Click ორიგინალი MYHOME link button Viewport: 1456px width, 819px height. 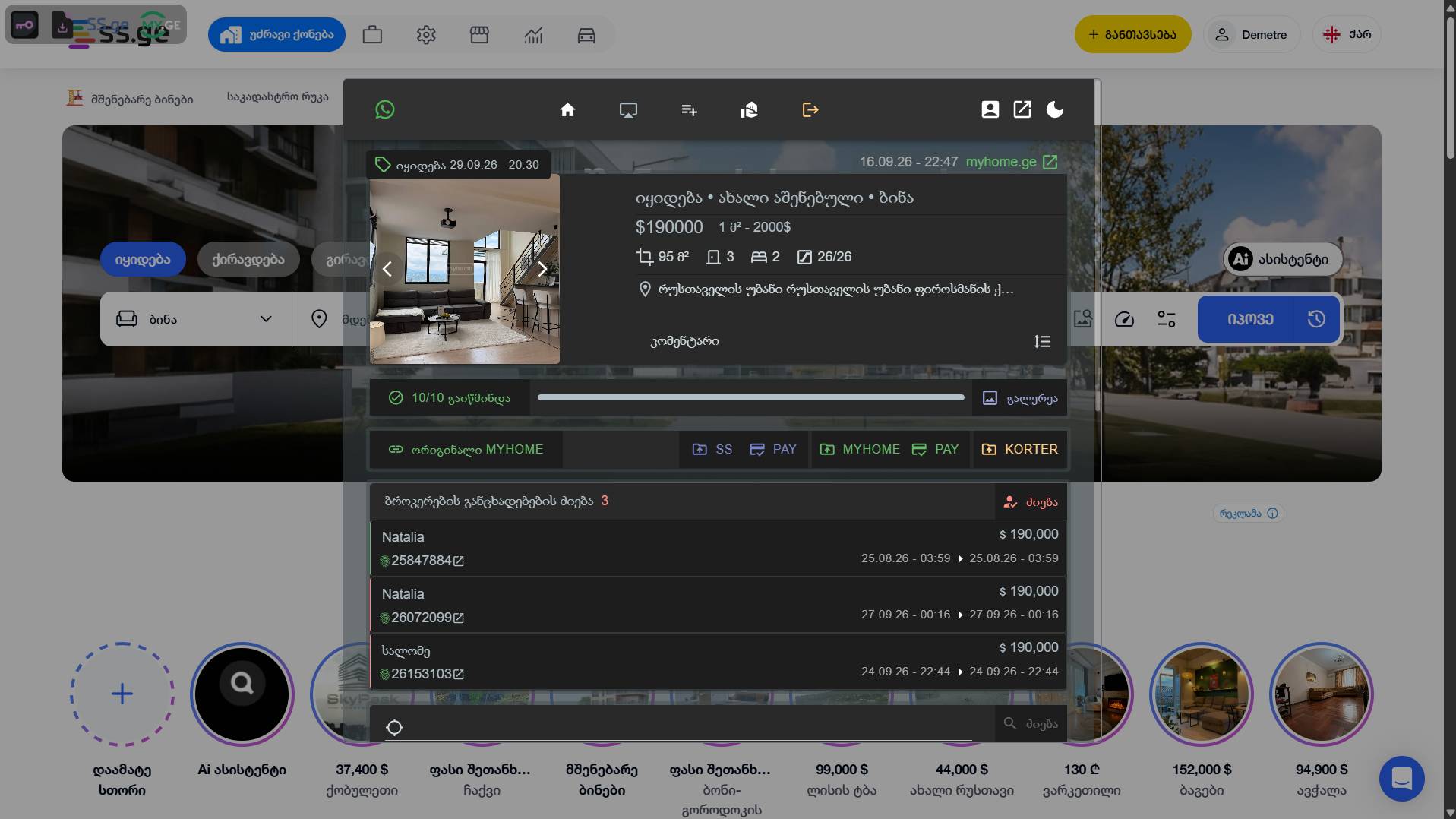[466, 450]
